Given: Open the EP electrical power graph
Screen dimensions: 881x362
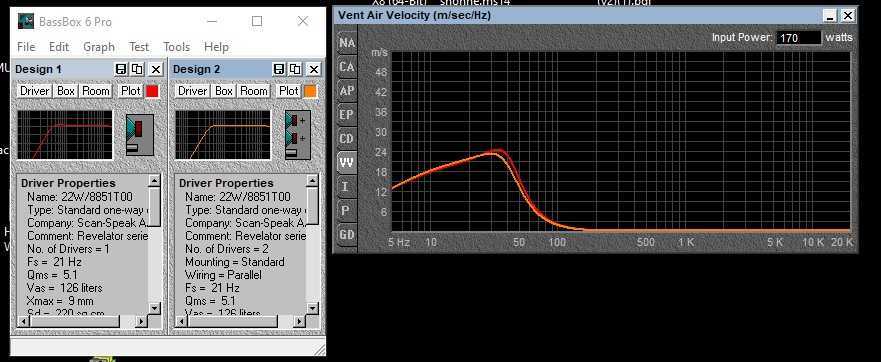Looking at the screenshot, I should (x=347, y=115).
